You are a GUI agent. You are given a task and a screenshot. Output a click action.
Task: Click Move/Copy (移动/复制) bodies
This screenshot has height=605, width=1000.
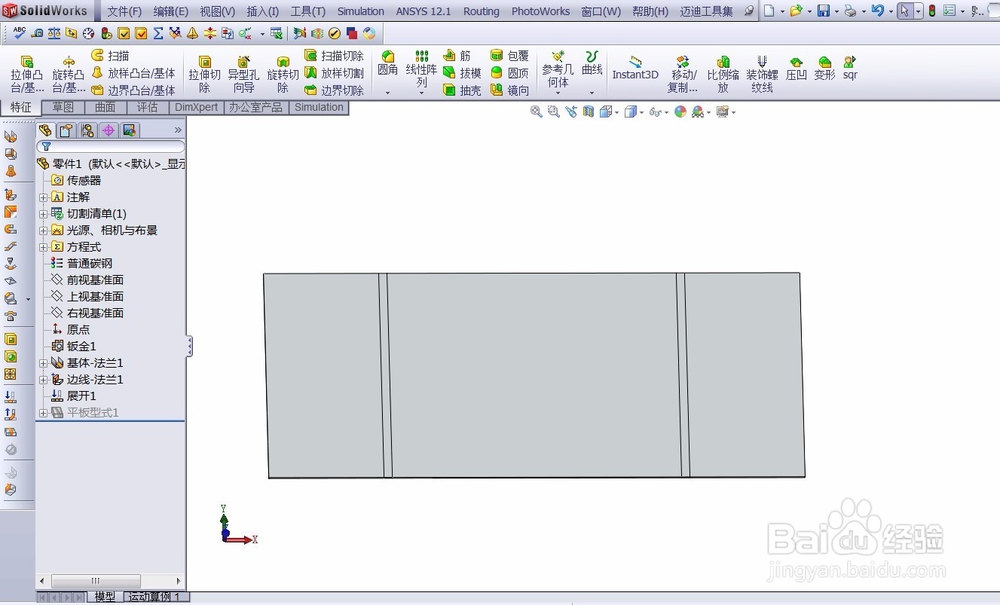pyautogui.click(x=682, y=74)
